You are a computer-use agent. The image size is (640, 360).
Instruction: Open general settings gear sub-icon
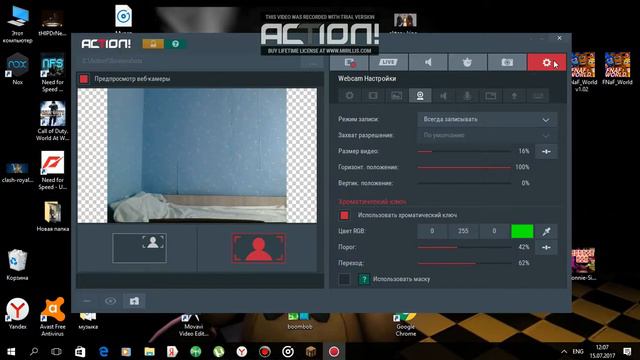pos(349,96)
